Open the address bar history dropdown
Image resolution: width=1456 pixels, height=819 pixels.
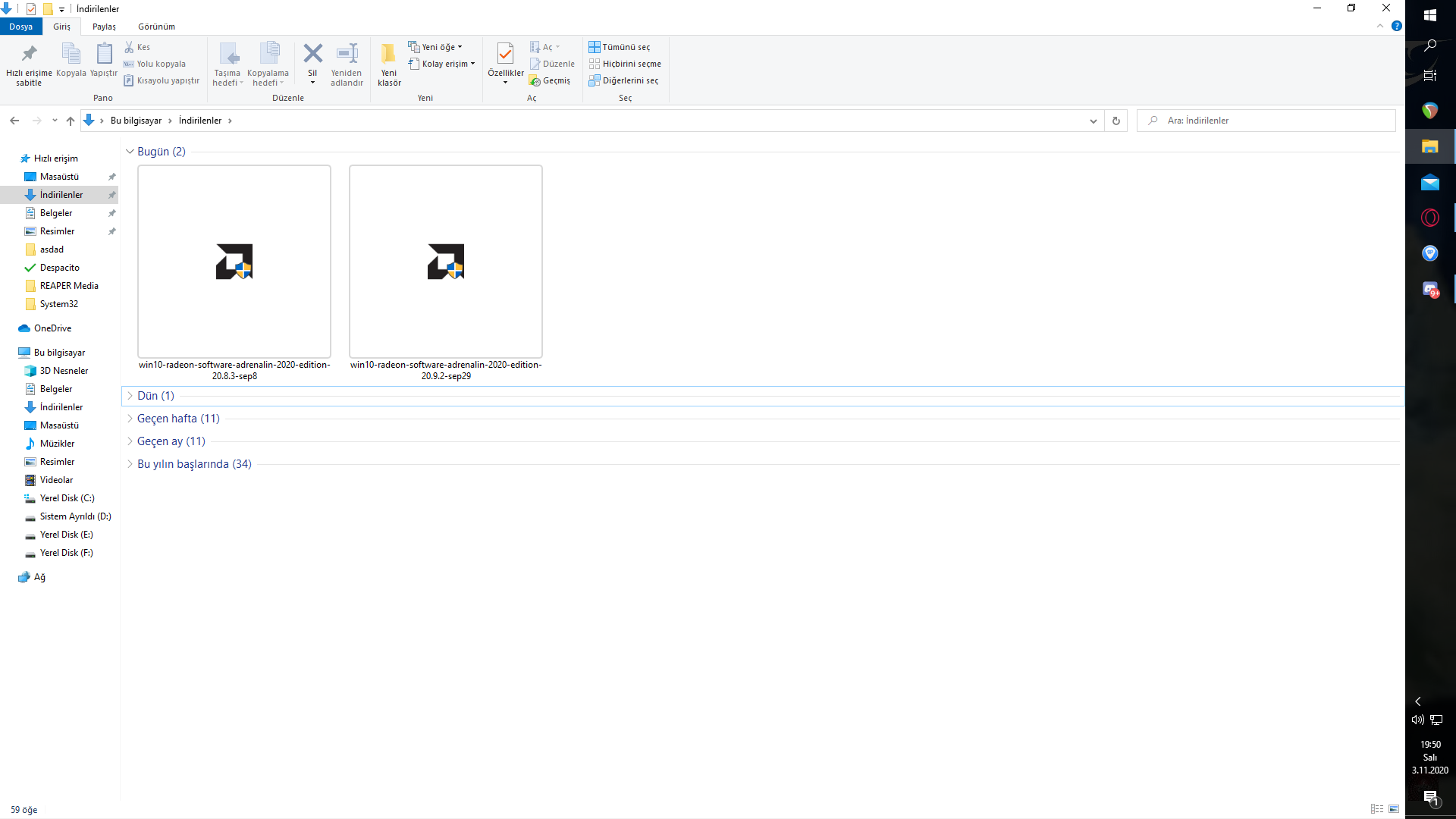tap(1093, 121)
